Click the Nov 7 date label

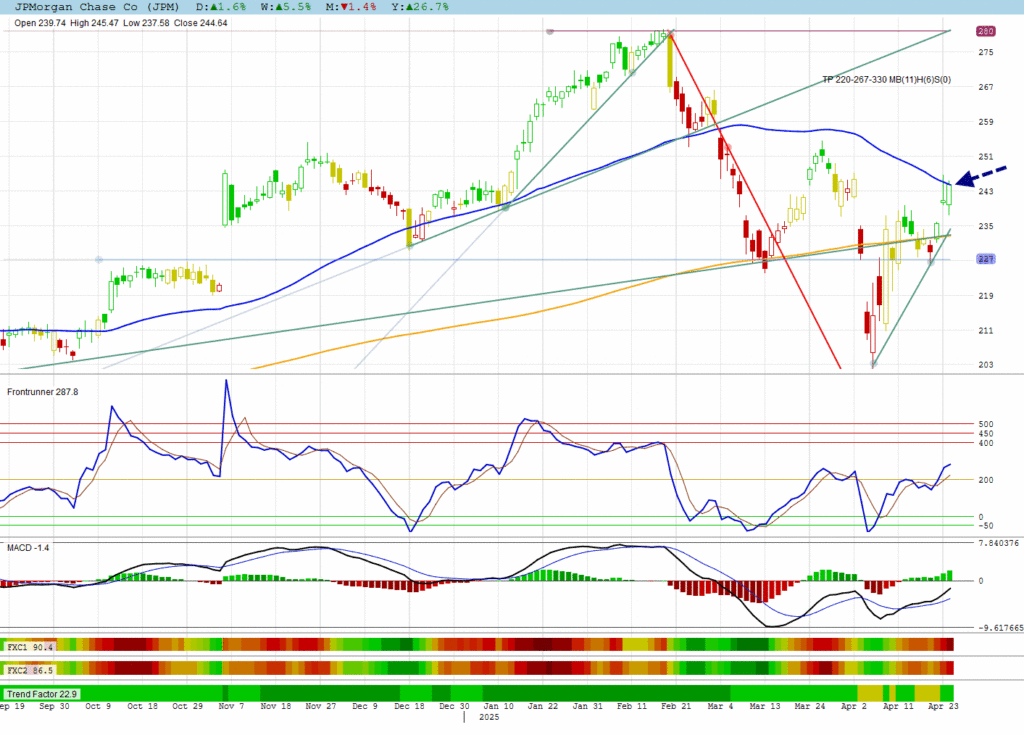[x=231, y=706]
